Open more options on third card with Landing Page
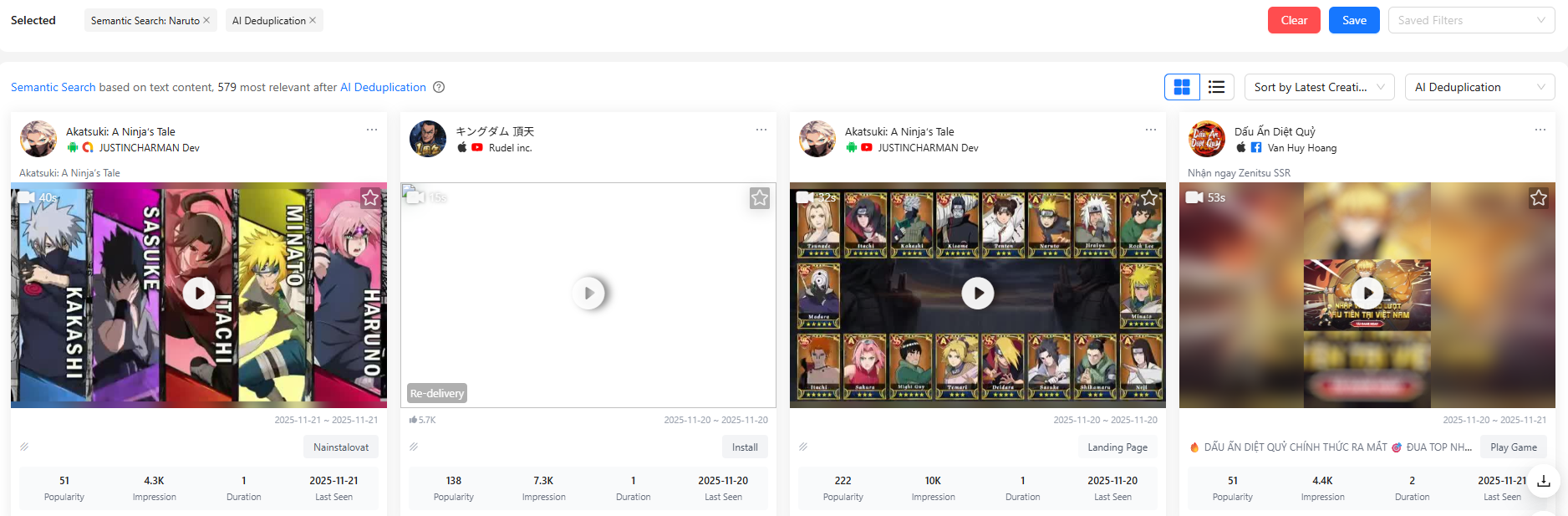Screen dimensions: 1568x516 [x=1151, y=130]
